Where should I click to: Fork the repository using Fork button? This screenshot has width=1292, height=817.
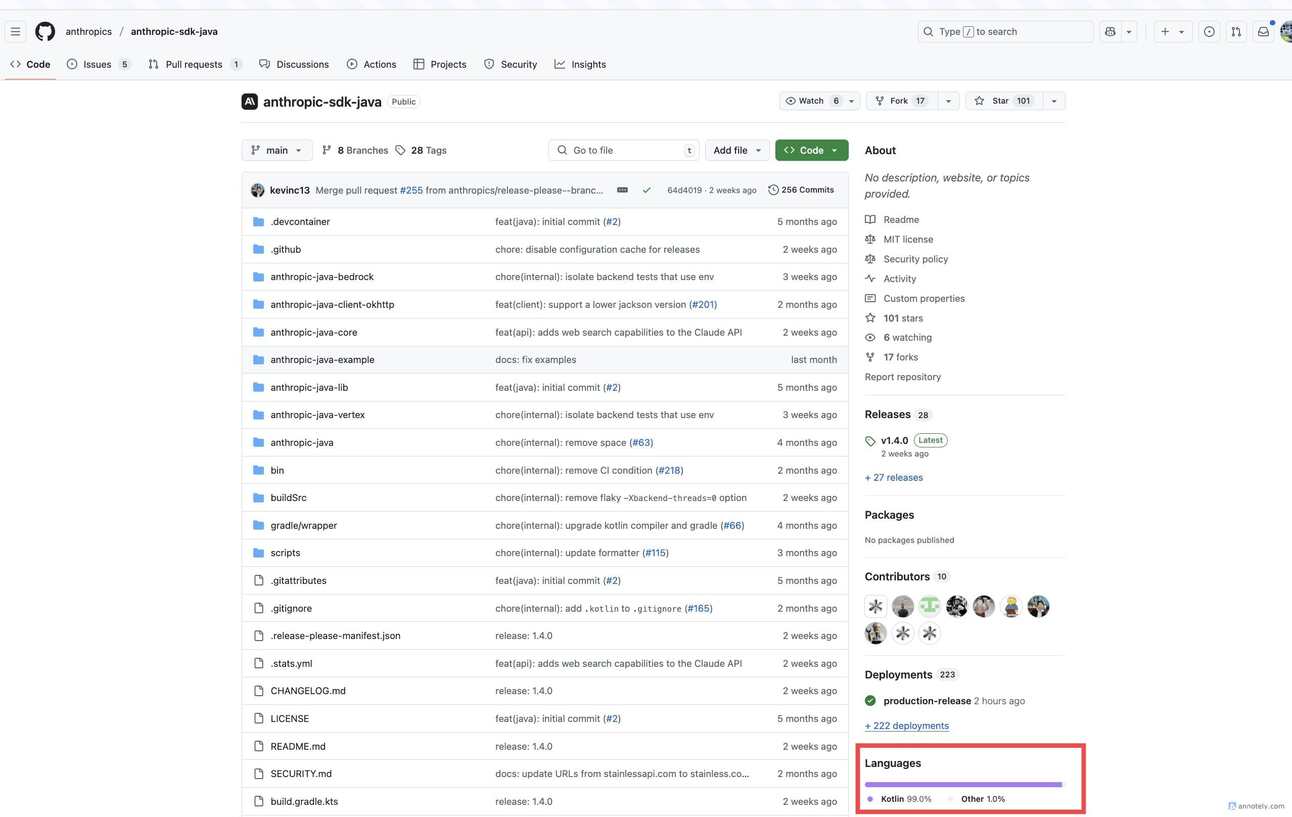point(901,101)
